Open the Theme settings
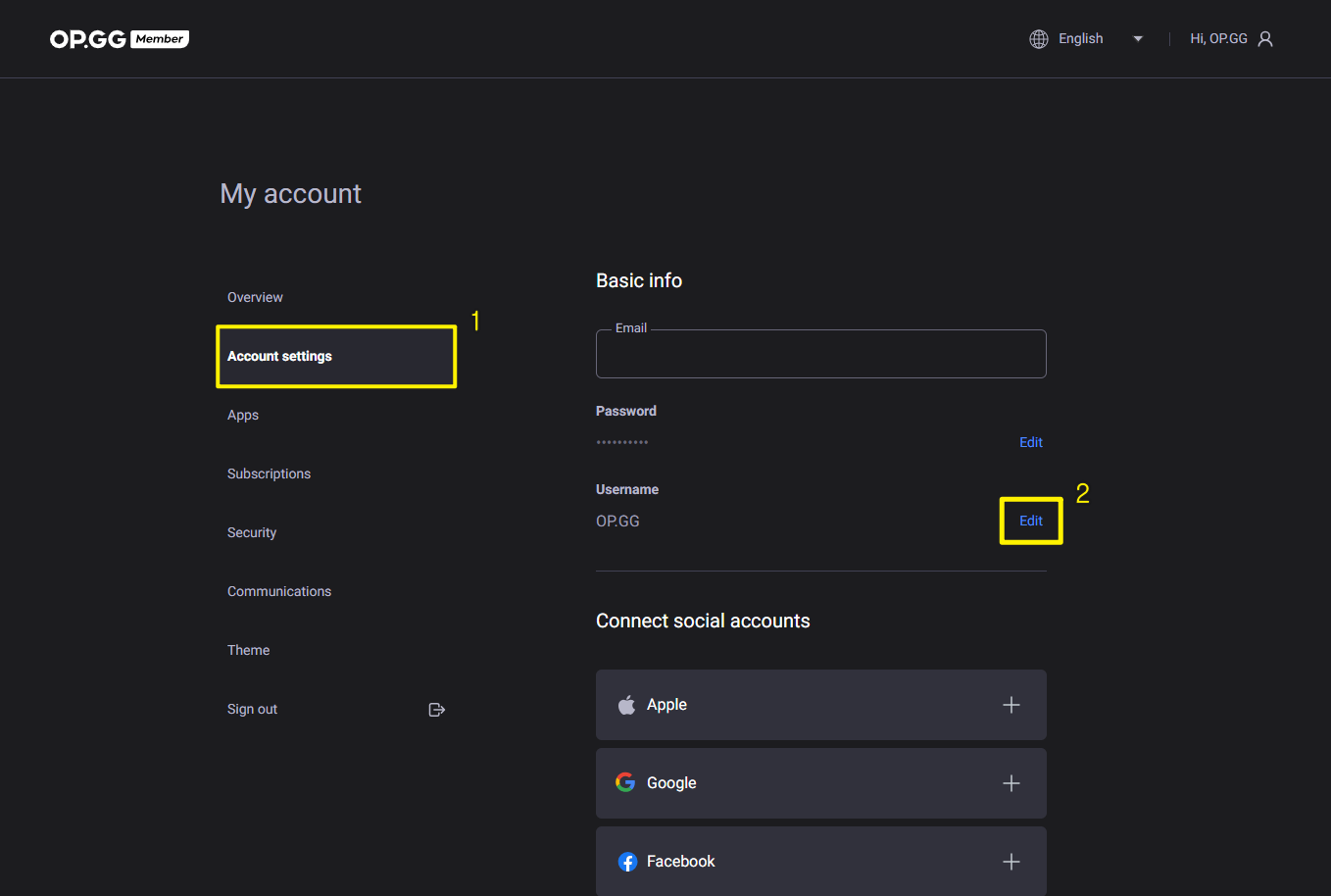Viewport: 1331px width, 896px height. click(248, 650)
